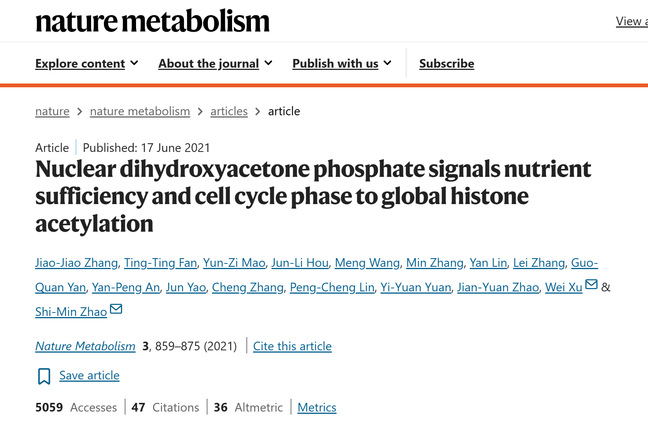Screen dimensions: 648x421
Task: Click the Cite this article link
Action: point(292,346)
